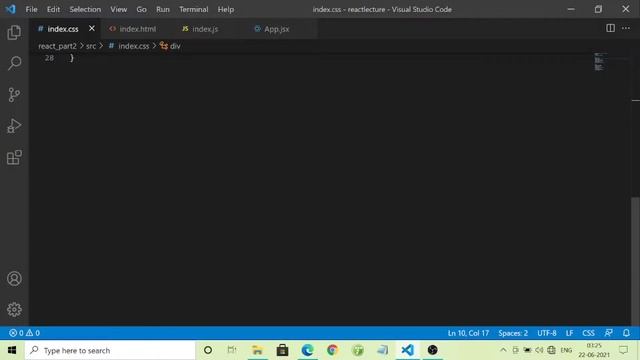Screen dimensions: 640x360
Task: Change end of line sequence LF
Action: click(x=569, y=333)
